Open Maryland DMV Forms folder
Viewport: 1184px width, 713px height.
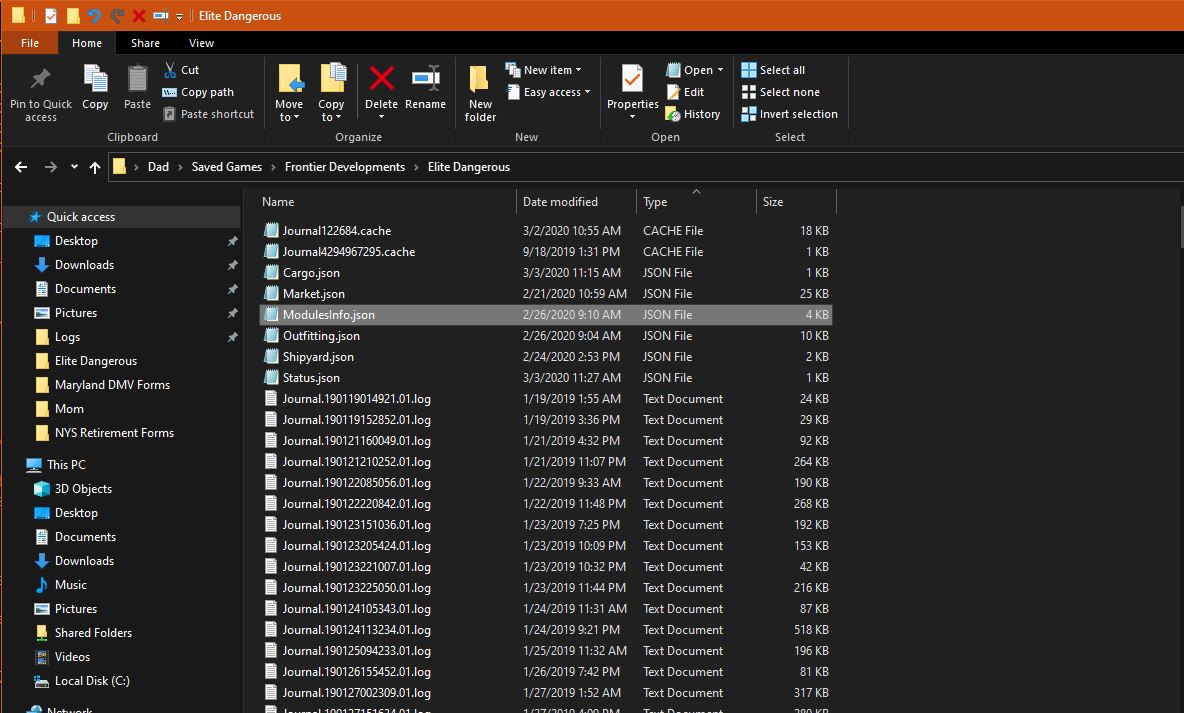[x=112, y=385]
